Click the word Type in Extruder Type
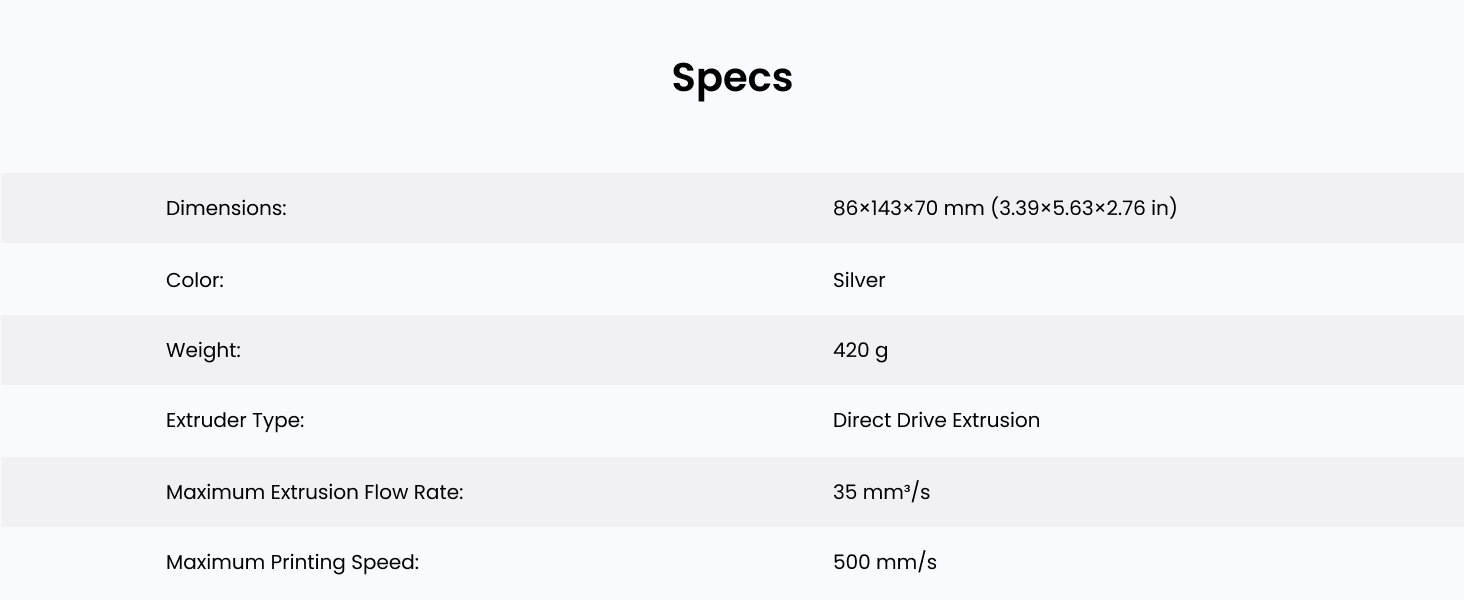Viewport: 1464px width, 600px height. [279, 420]
